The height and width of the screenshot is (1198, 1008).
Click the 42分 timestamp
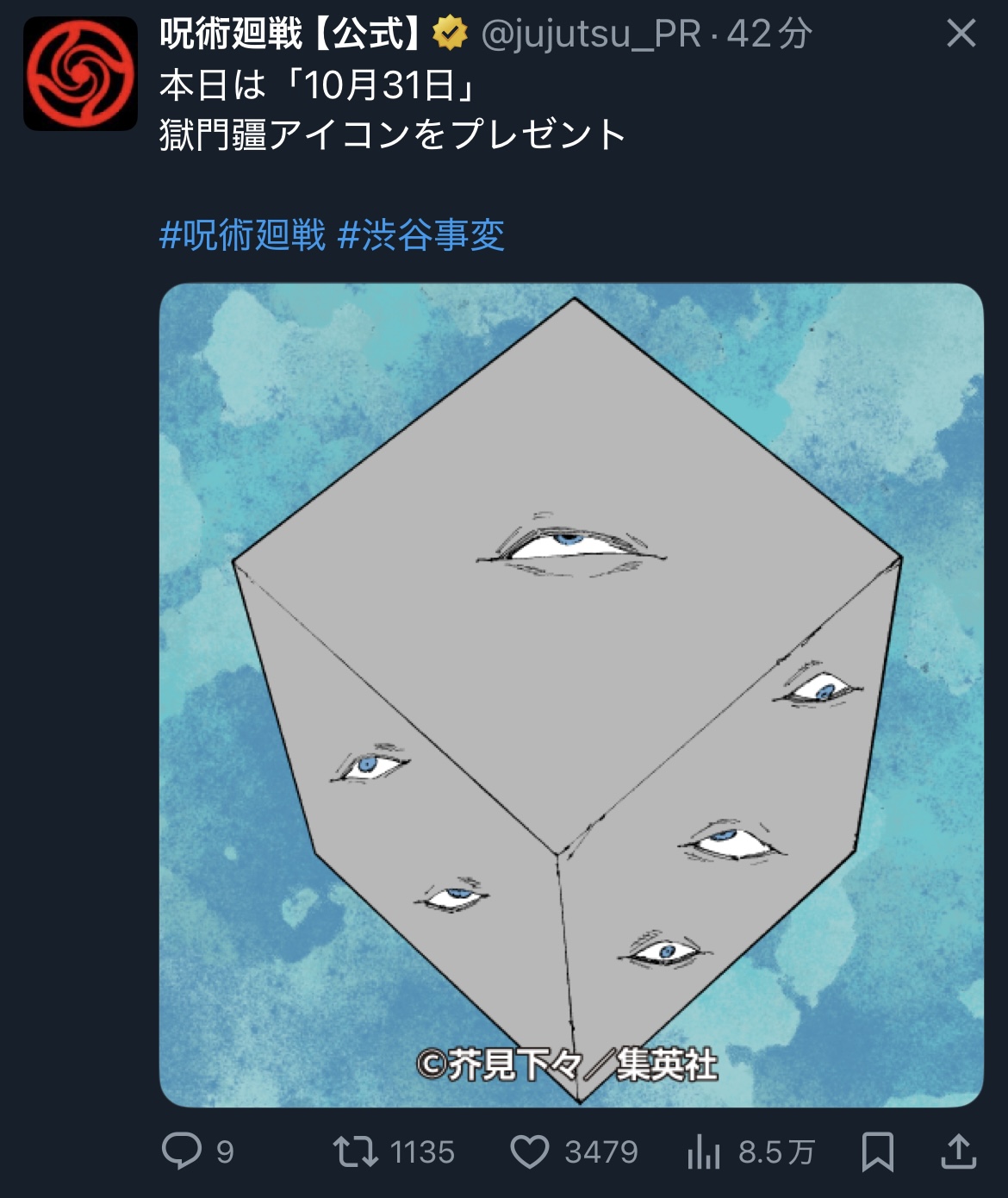[x=769, y=34]
